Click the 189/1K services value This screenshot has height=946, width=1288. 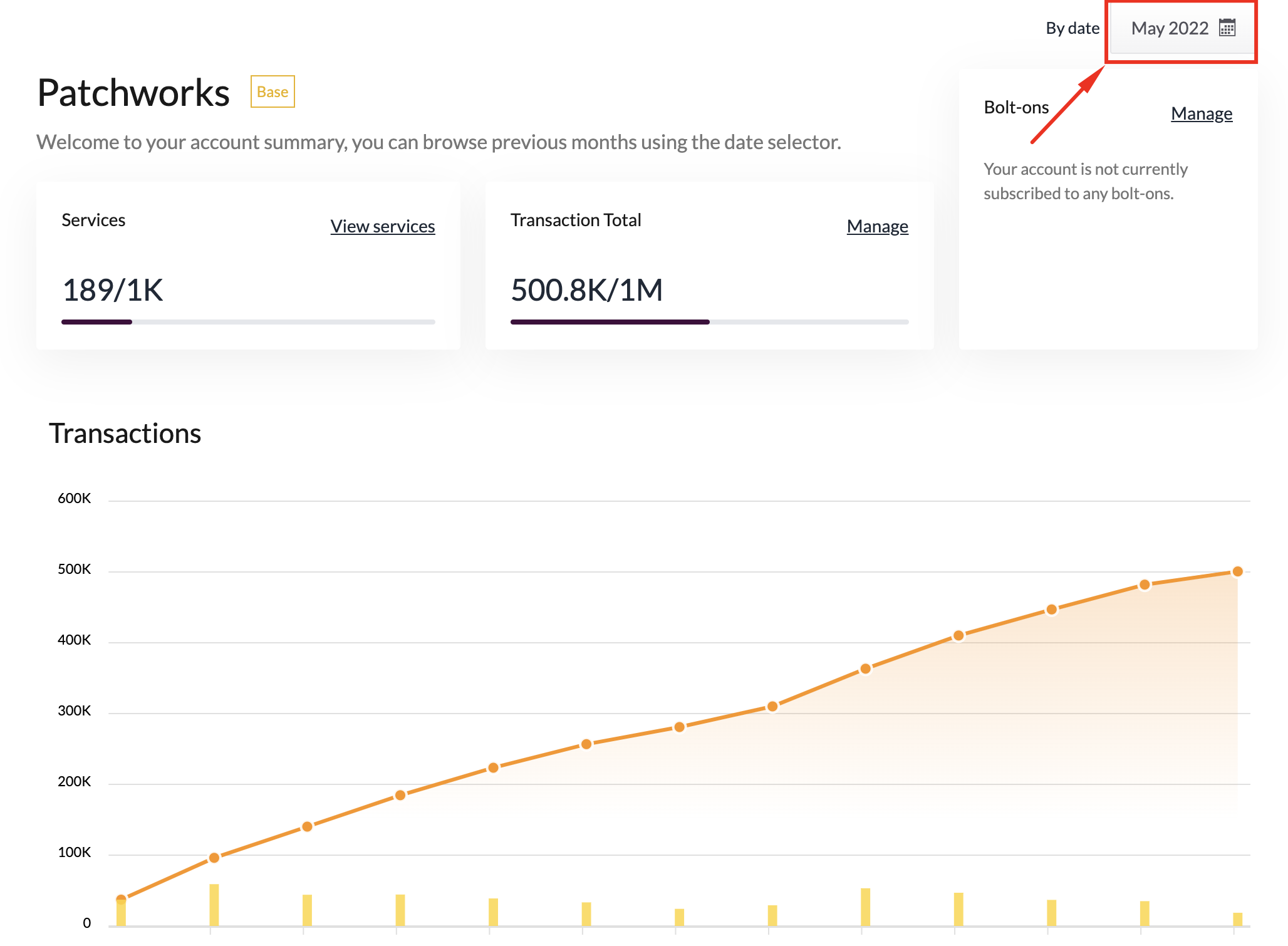pos(113,290)
